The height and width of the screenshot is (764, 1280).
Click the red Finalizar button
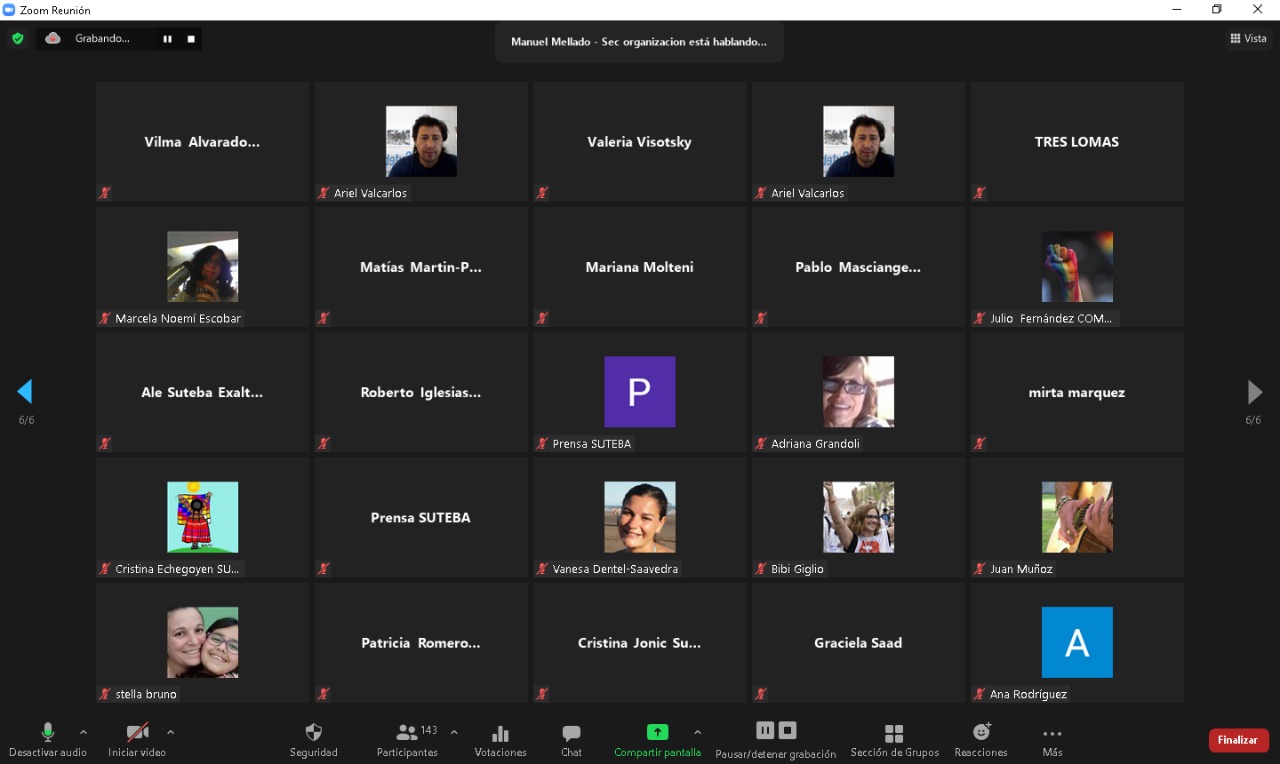(1238, 740)
